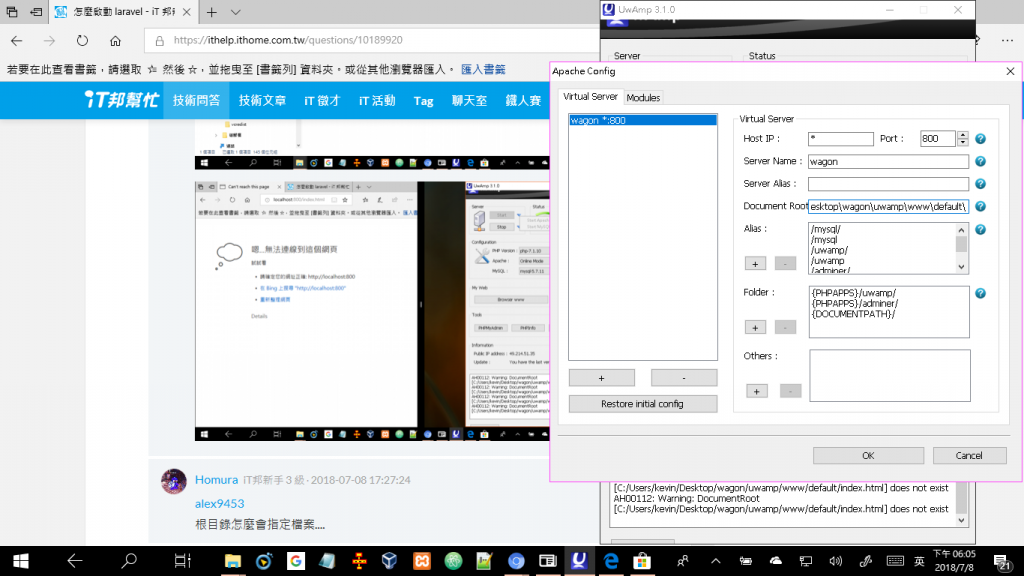1024x576 pixels.
Task: Open browser home page
Action: click(x=116, y=40)
